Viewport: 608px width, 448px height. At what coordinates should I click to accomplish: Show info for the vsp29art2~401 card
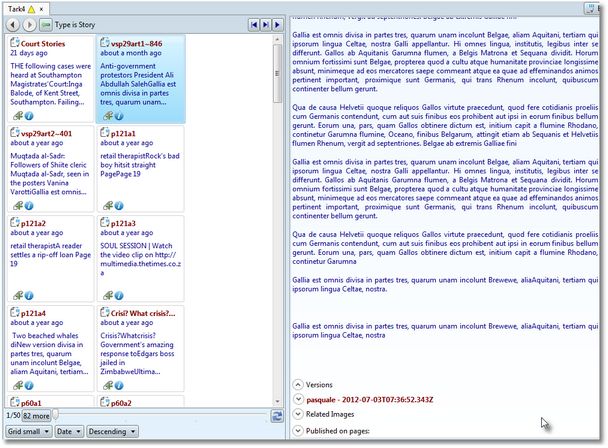29,206
